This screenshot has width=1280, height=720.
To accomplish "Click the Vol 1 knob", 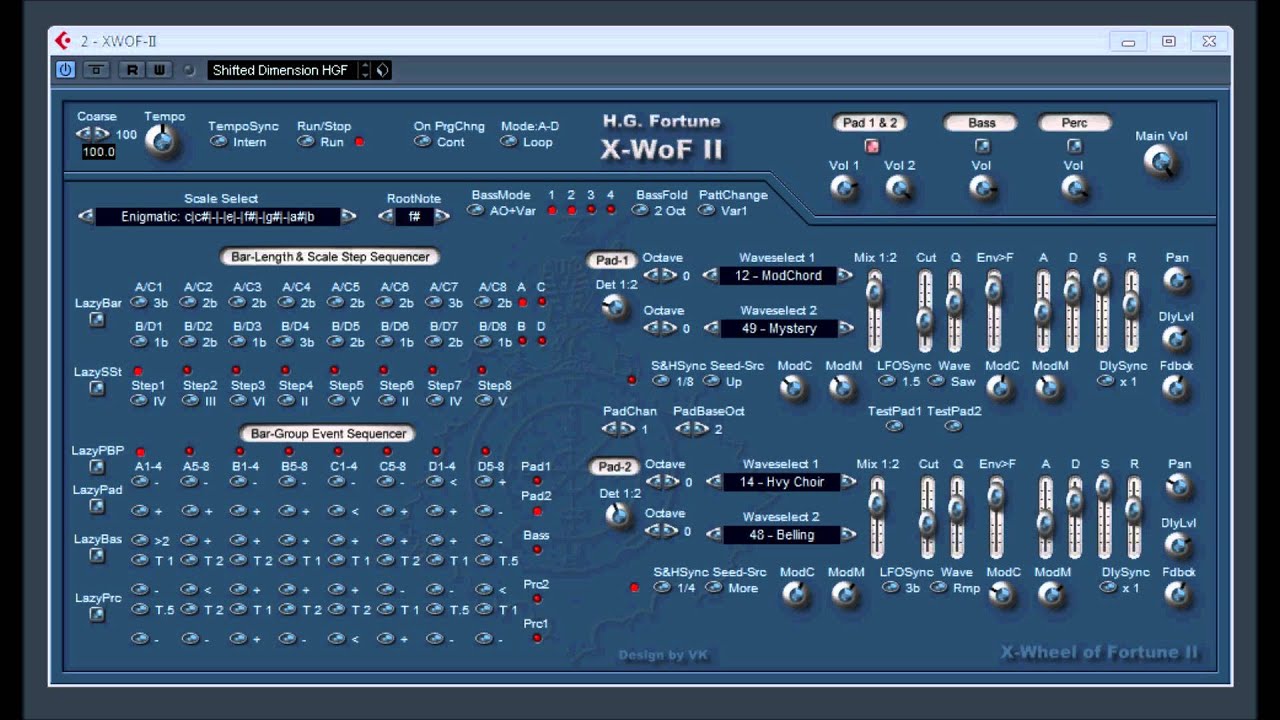I will [844, 187].
